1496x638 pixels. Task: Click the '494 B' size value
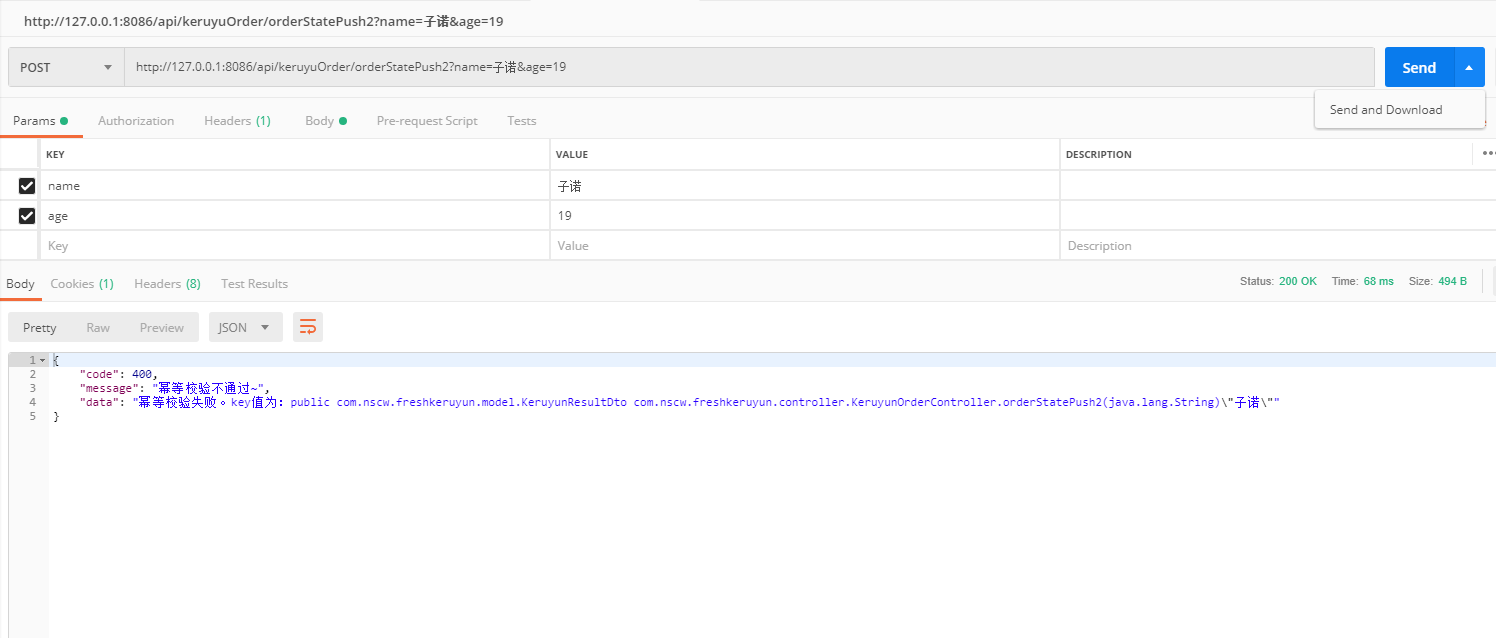point(1452,281)
